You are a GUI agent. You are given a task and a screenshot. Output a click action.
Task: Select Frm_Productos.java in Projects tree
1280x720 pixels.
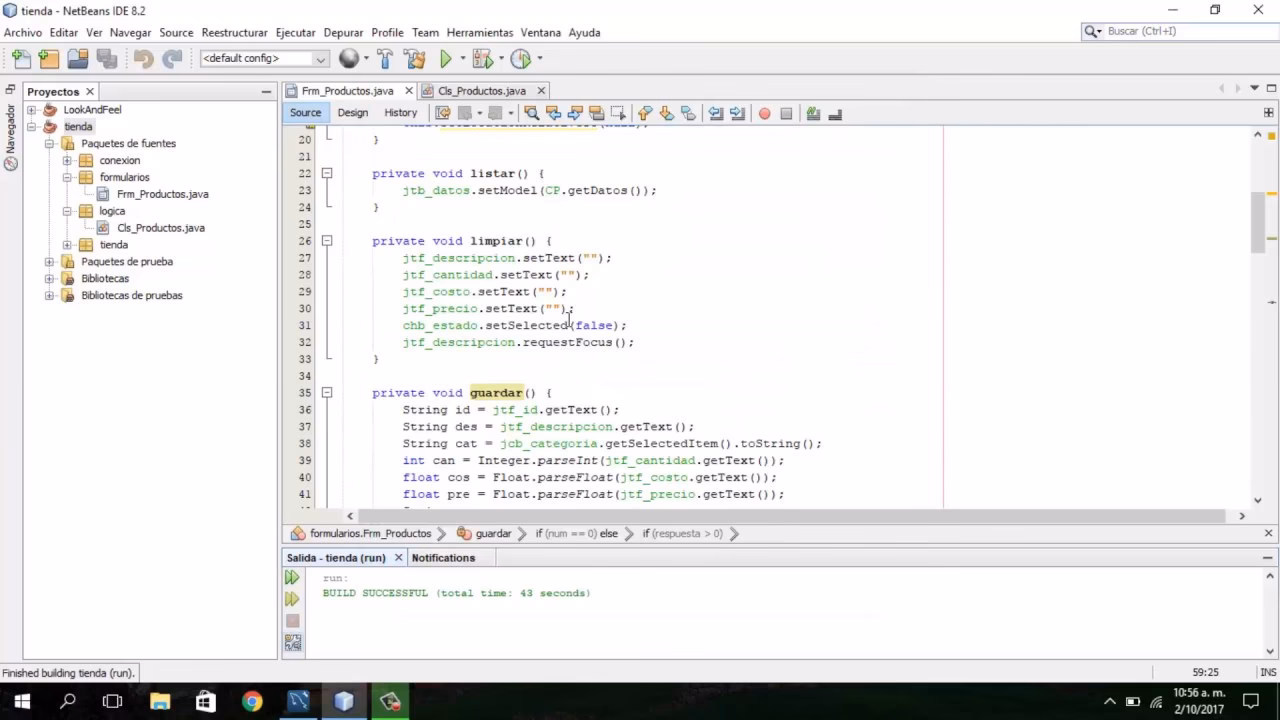tap(162, 194)
